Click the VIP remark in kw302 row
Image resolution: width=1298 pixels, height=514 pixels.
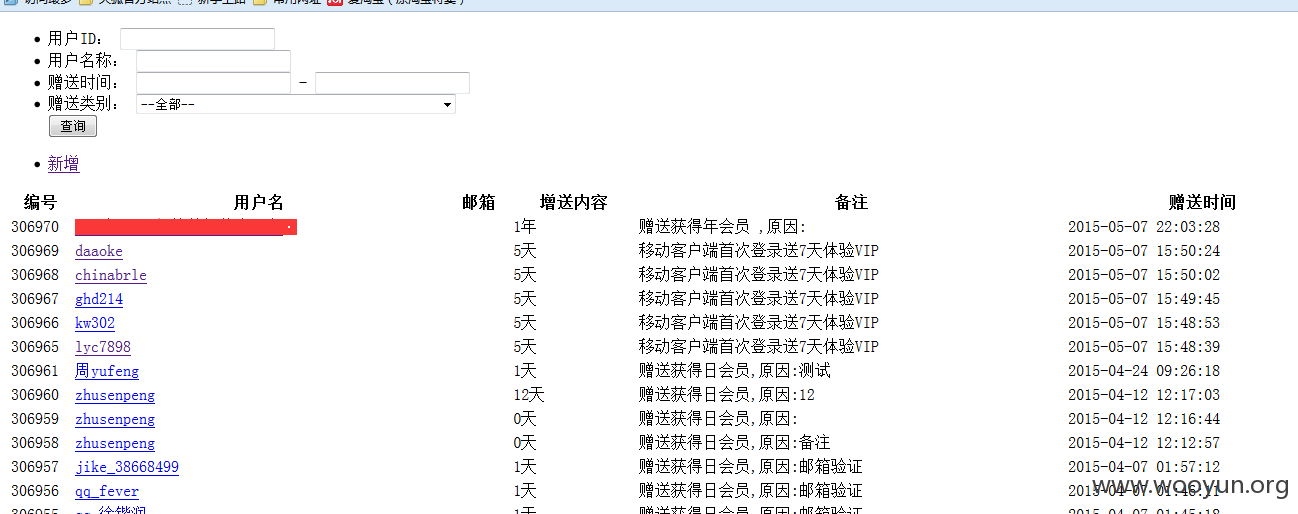click(x=759, y=323)
